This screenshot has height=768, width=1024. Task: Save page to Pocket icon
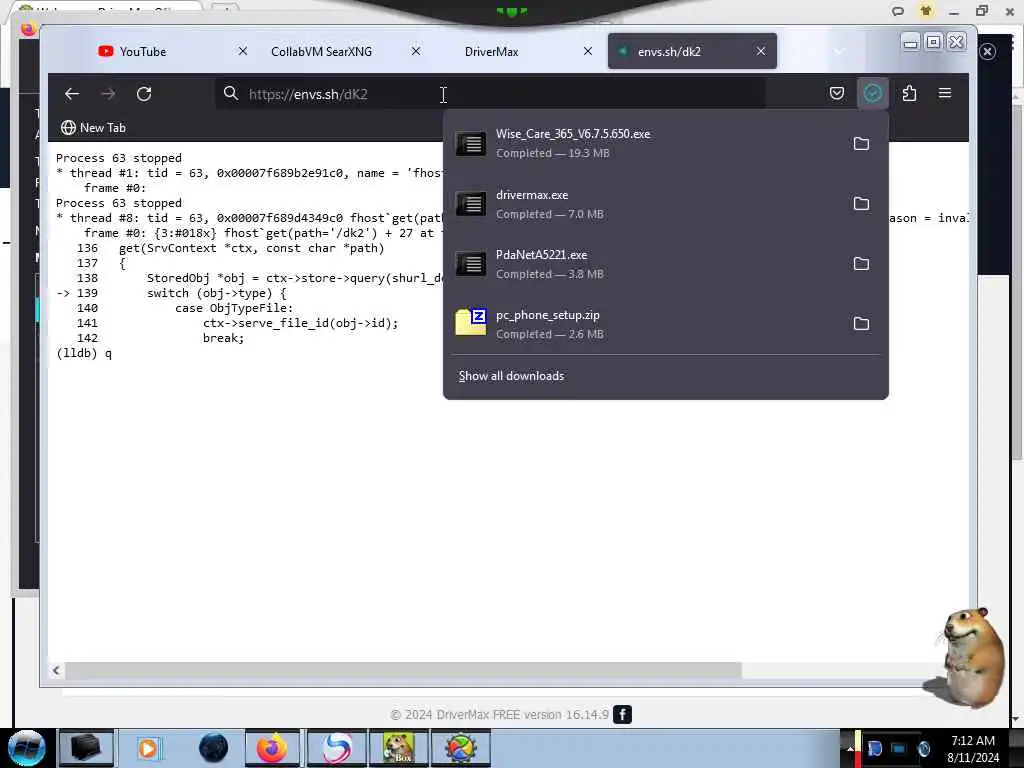click(837, 93)
